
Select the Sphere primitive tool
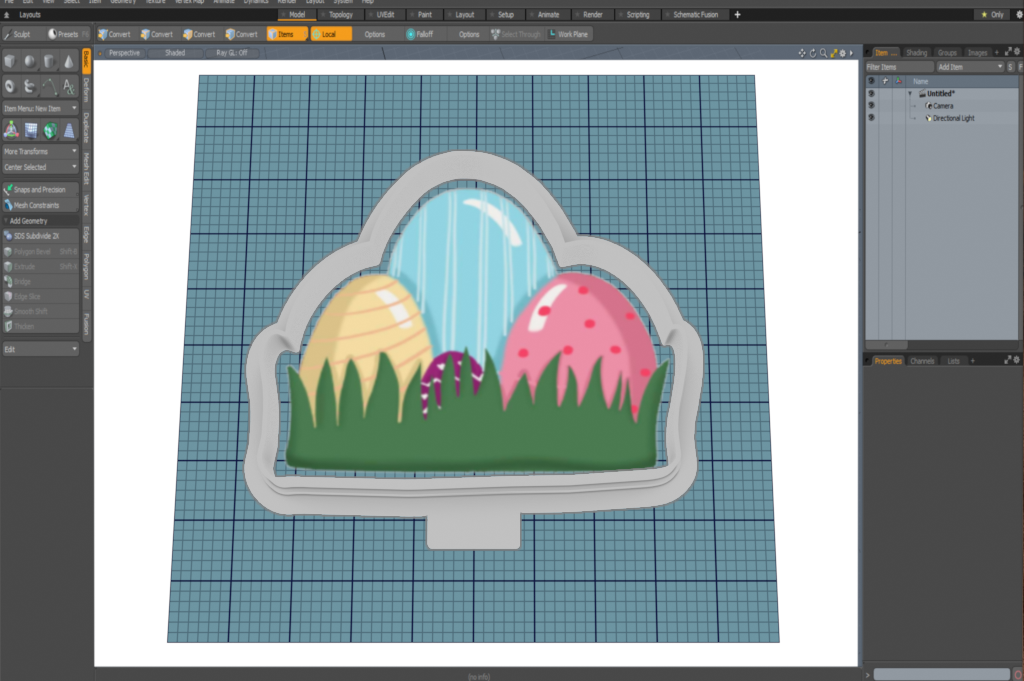30,62
